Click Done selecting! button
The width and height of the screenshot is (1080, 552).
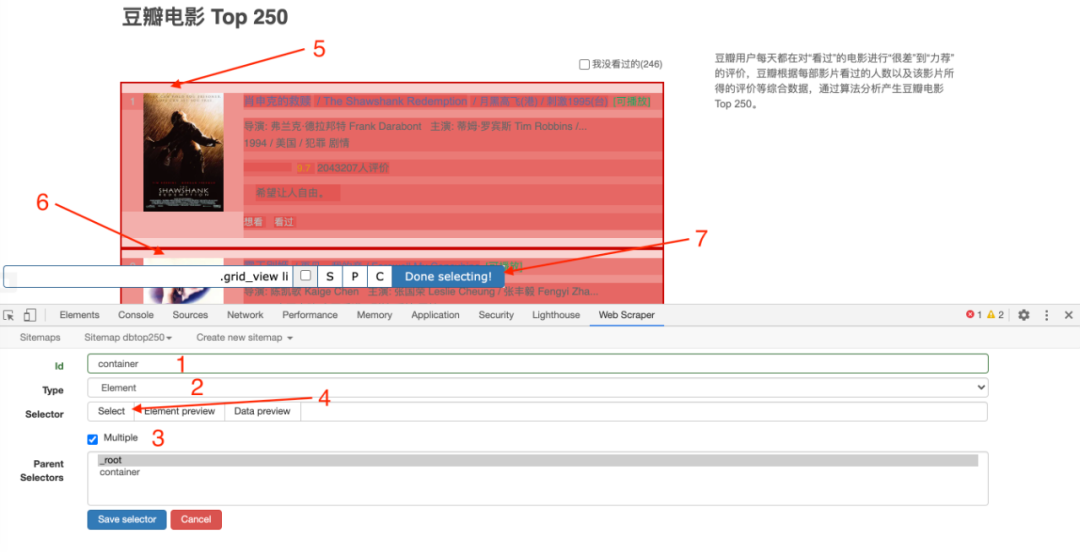[x=448, y=276]
